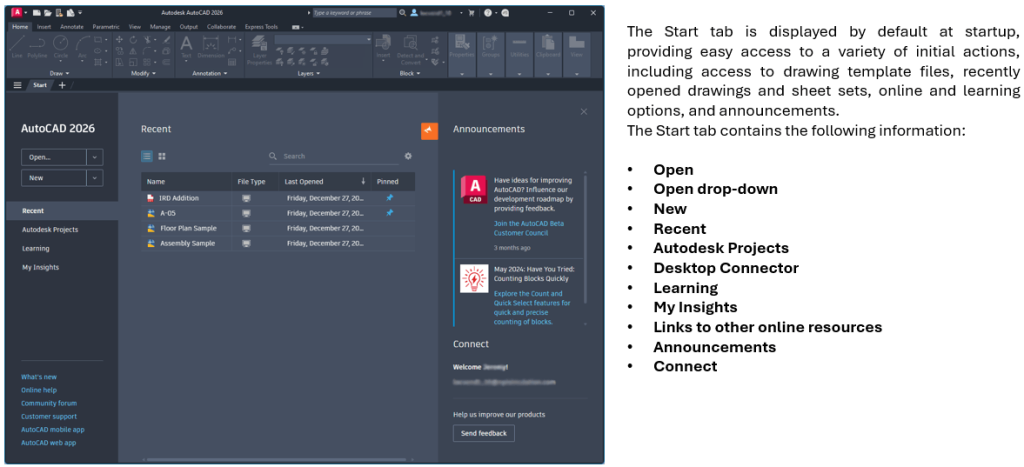Open the hamburger file tabs menu

pos(17,85)
